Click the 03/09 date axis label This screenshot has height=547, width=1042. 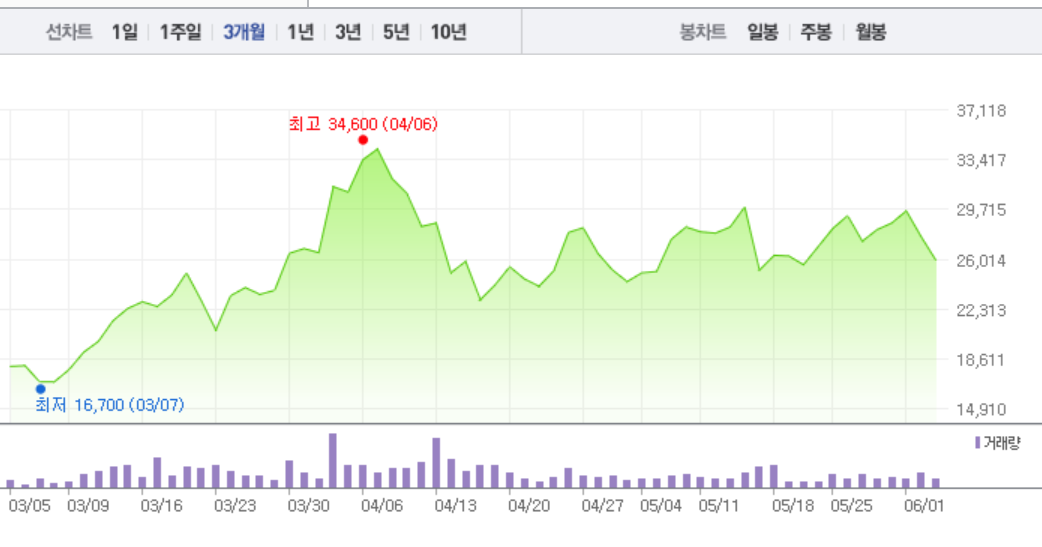coord(88,506)
